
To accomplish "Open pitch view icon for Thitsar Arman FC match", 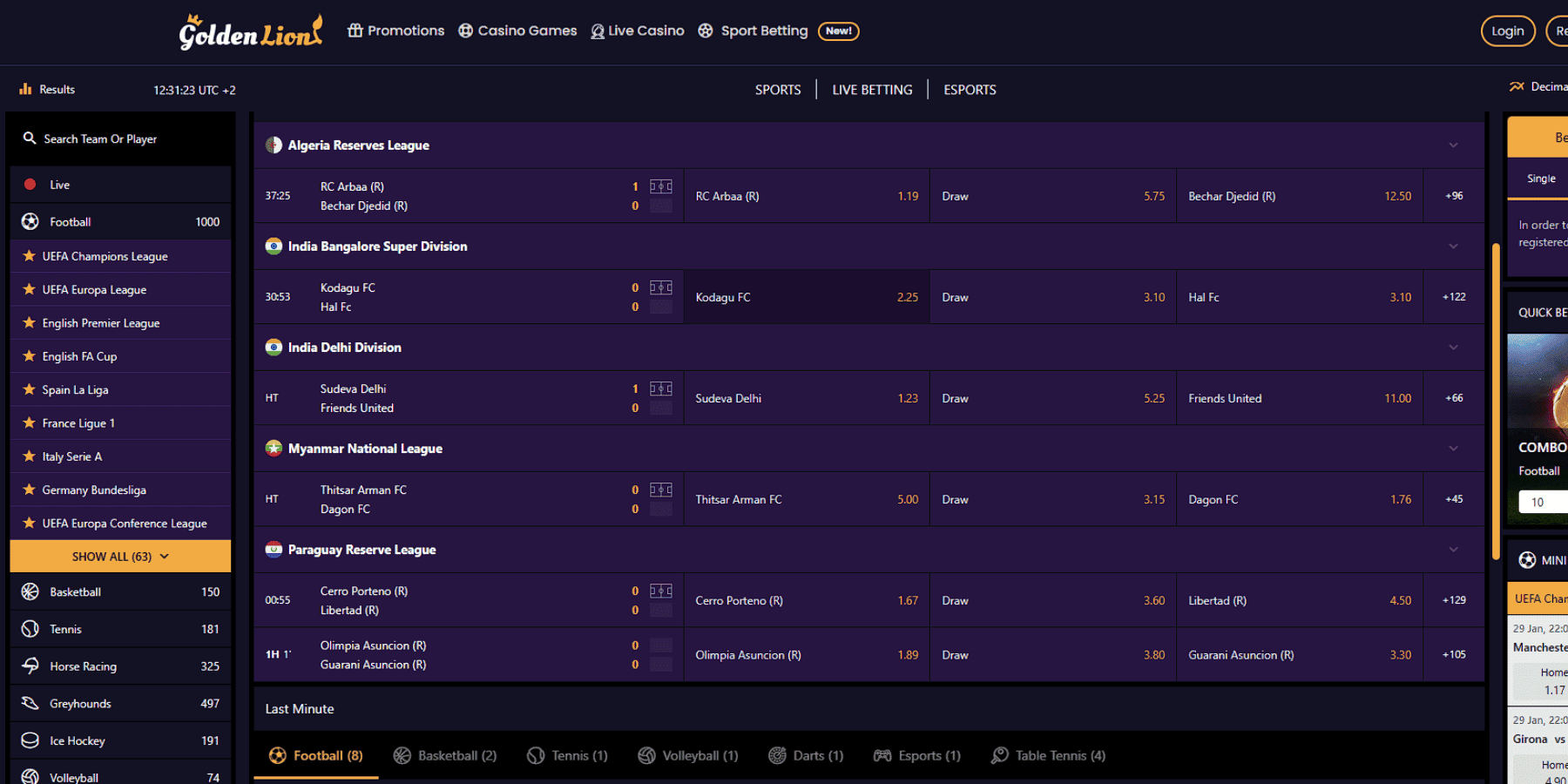I will tap(661, 490).
